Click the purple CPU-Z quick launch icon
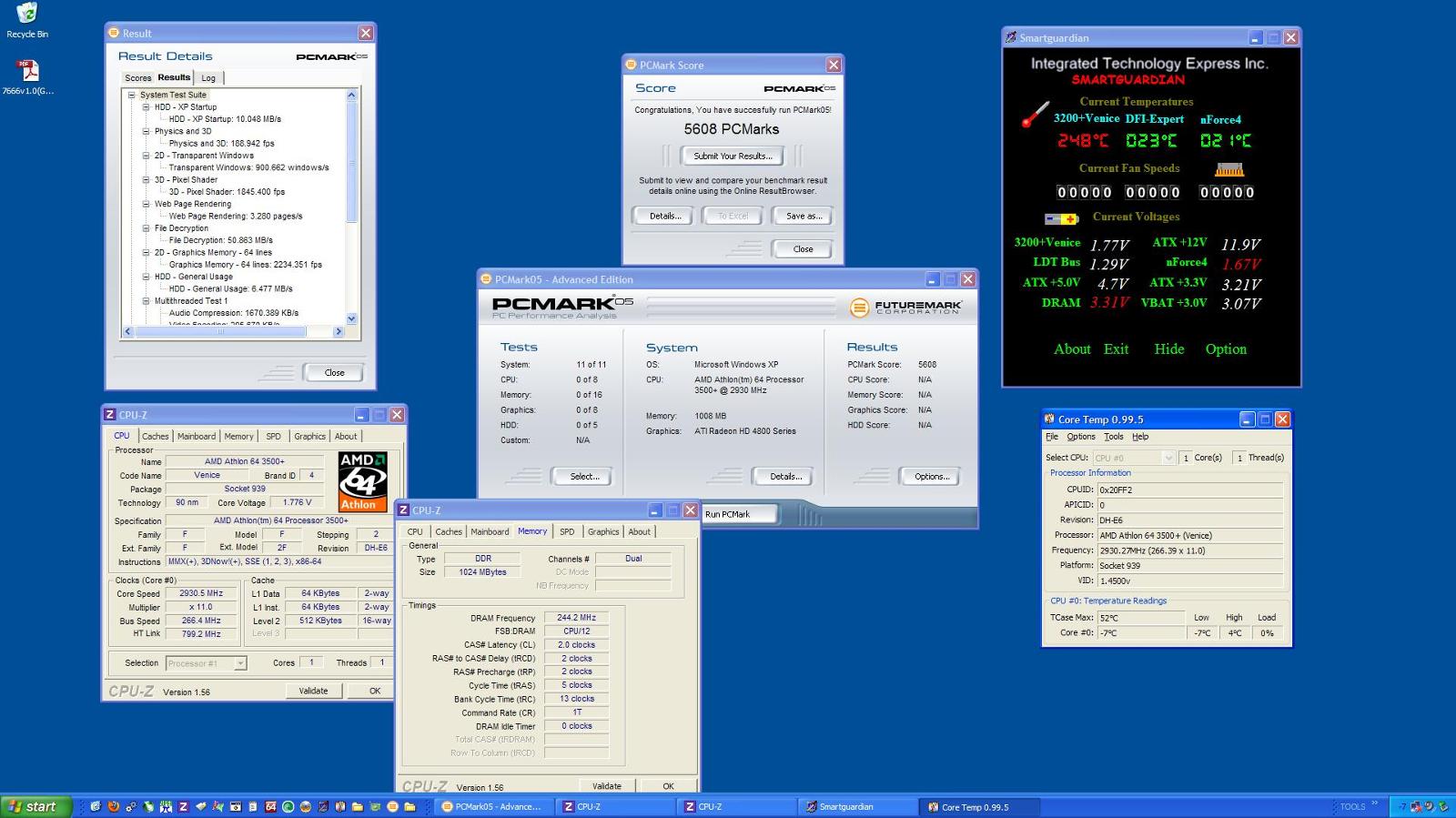The width and height of the screenshot is (1456, 818). click(x=183, y=806)
